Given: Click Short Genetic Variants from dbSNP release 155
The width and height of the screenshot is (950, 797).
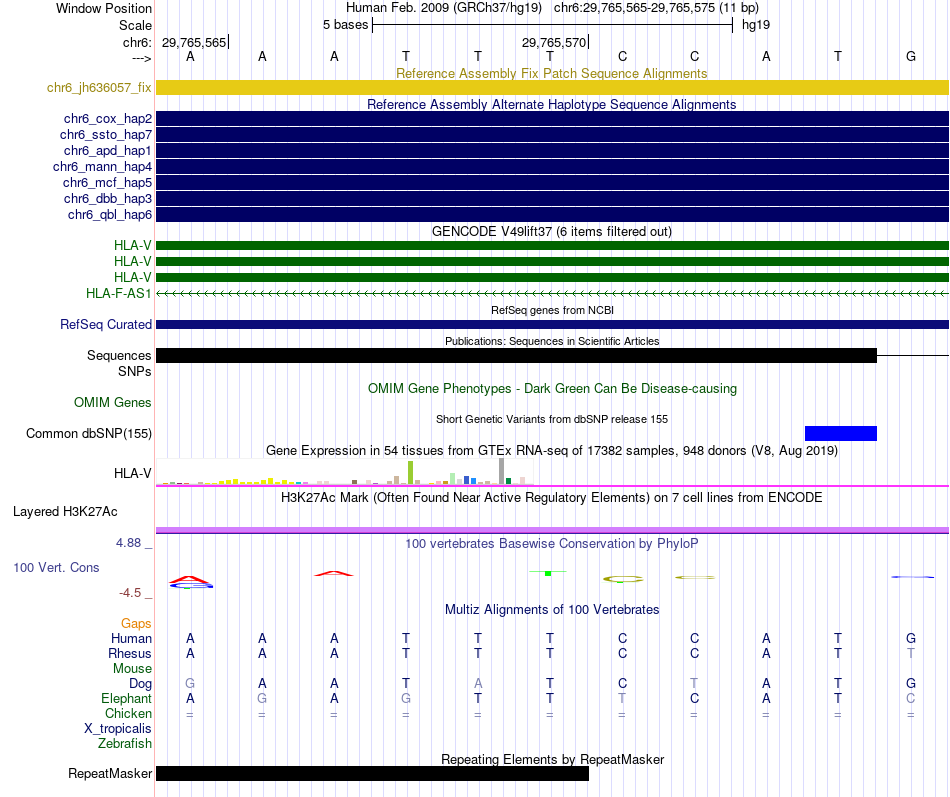Looking at the screenshot, I should (552, 419).
